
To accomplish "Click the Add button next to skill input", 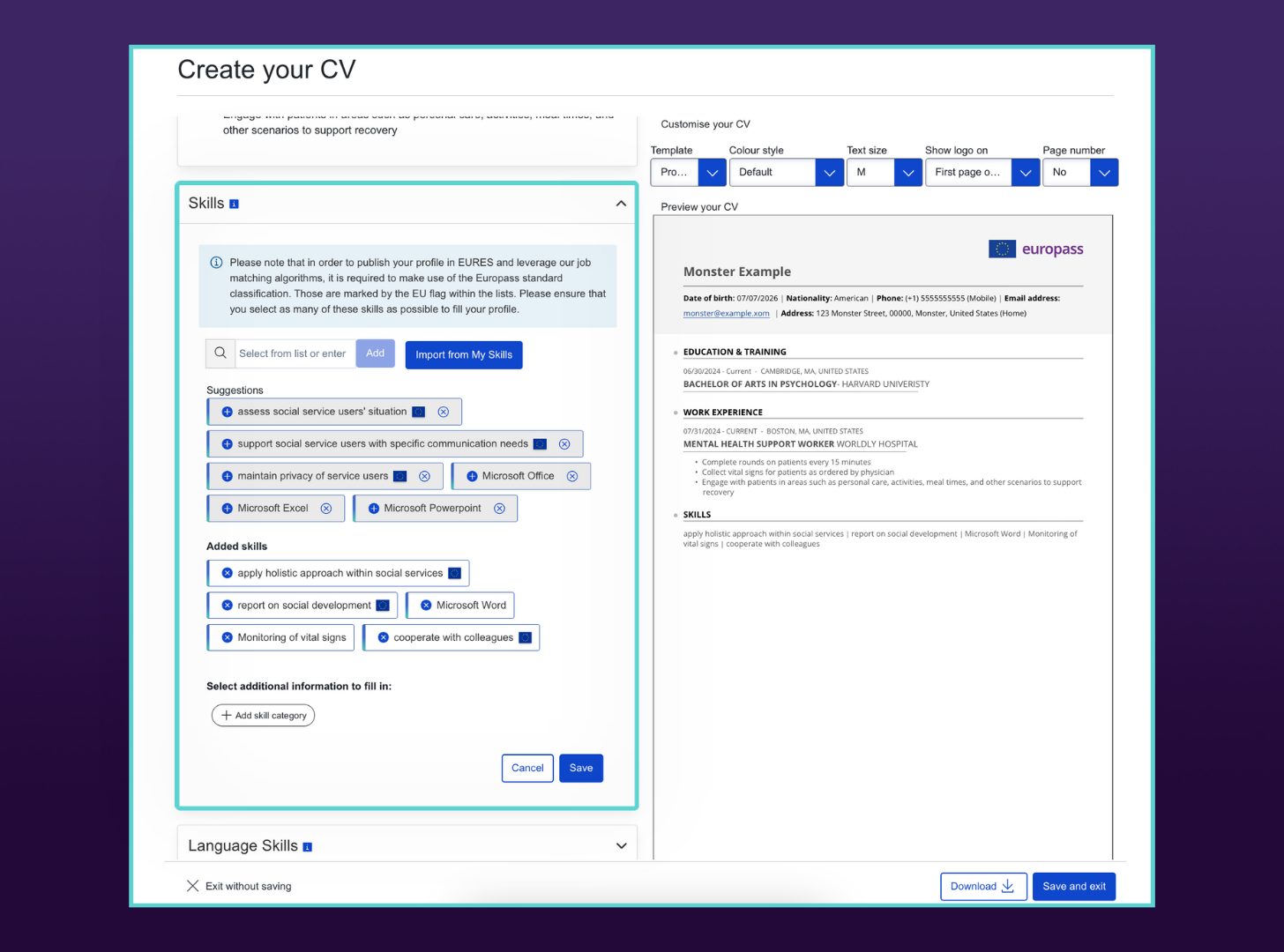I will pos(376,353).
